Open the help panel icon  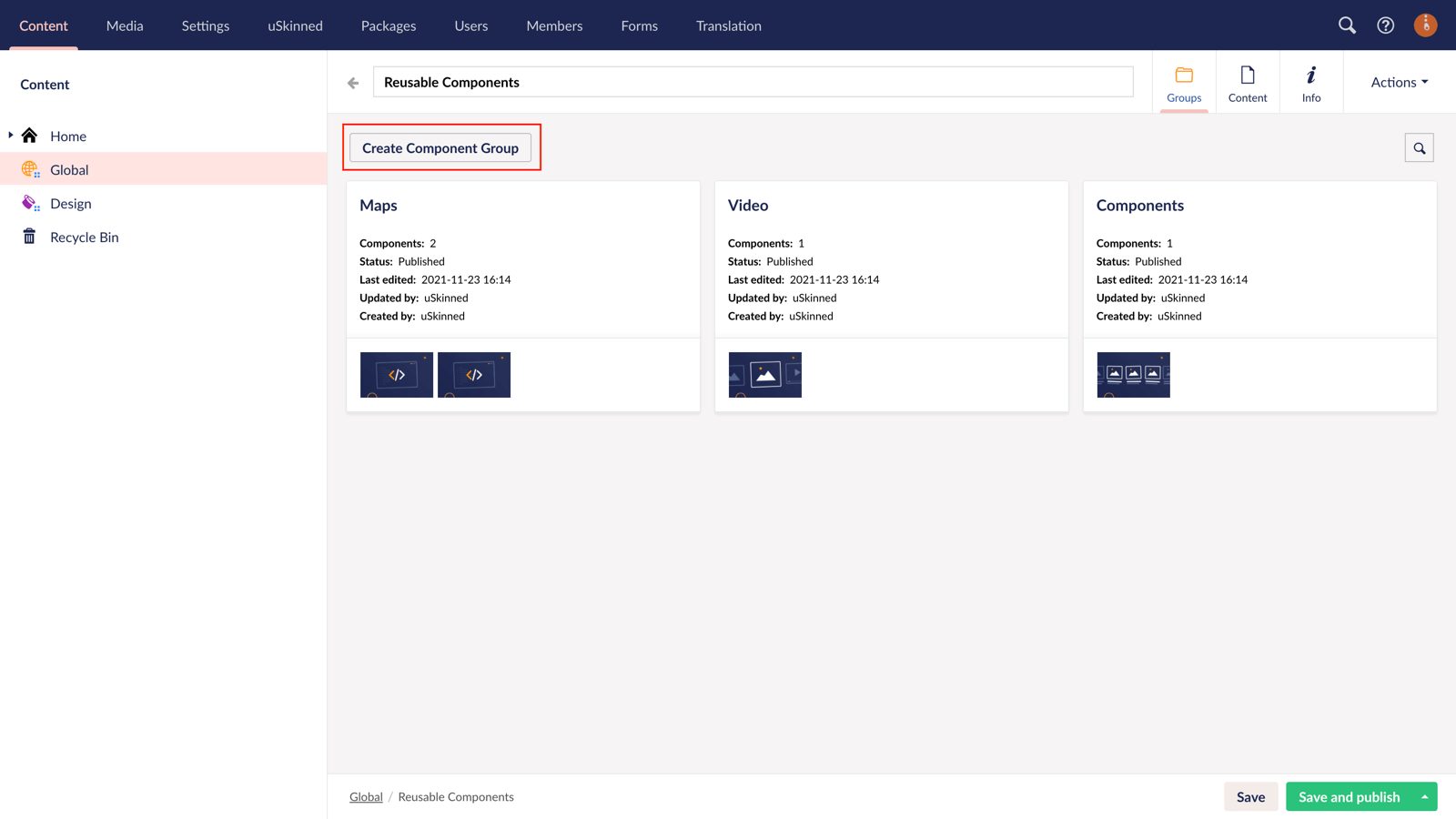point(1385,25)
